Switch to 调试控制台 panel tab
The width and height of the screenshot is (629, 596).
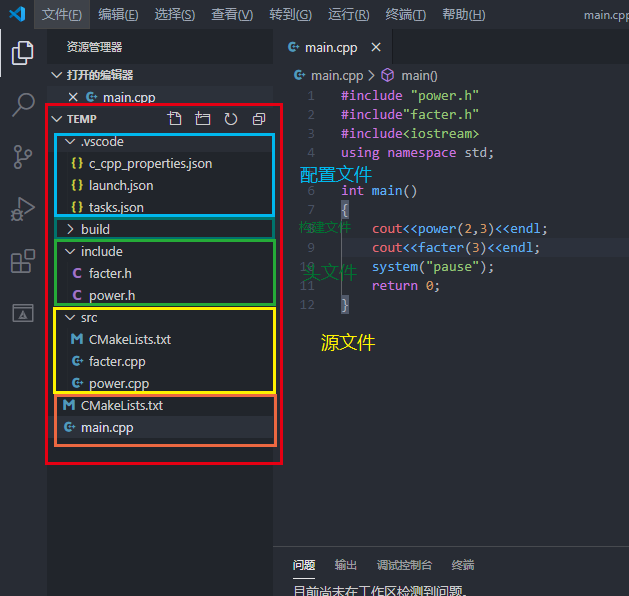(x=404, y=565)
